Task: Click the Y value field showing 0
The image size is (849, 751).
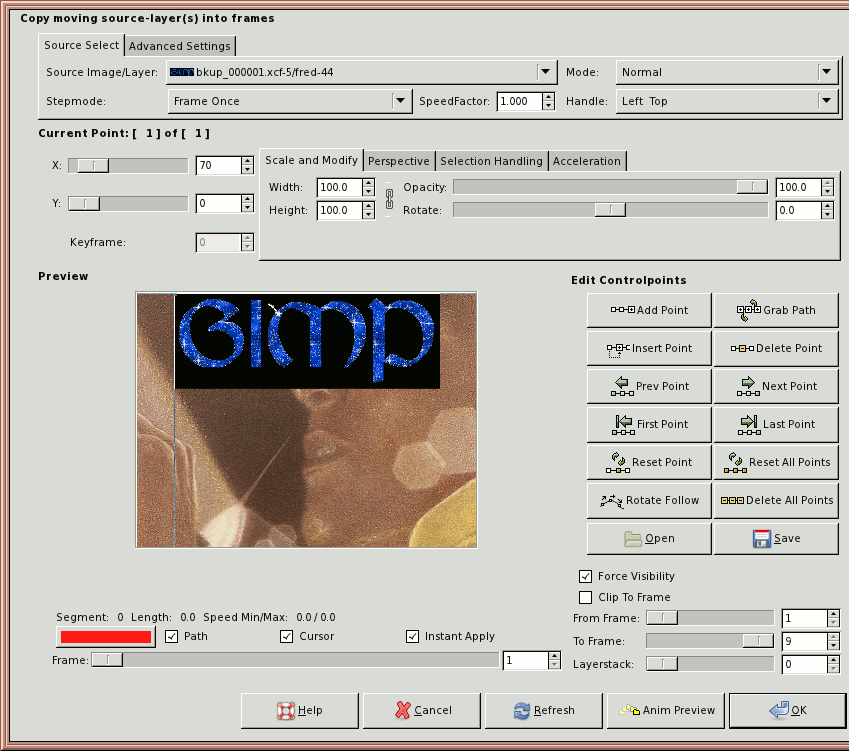Action: pos(218,204)
